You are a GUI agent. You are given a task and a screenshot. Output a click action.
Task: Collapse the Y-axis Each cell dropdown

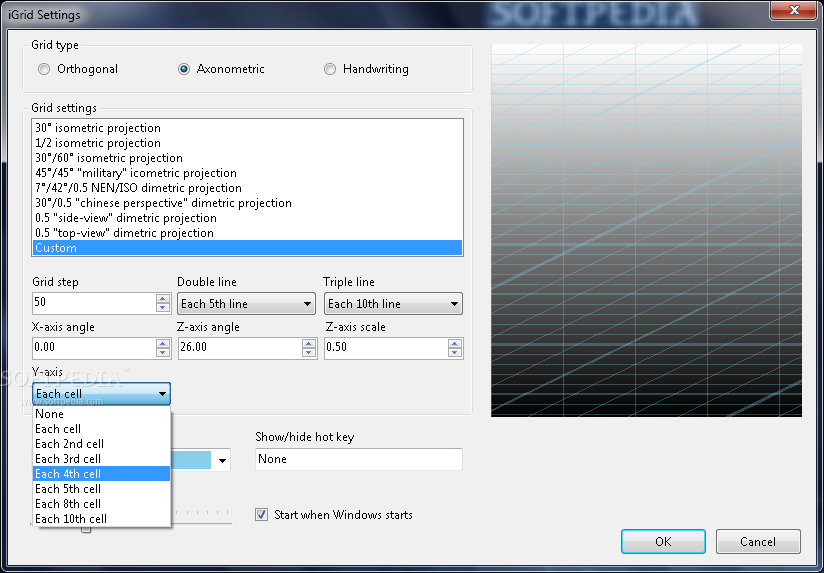point(101,394)
